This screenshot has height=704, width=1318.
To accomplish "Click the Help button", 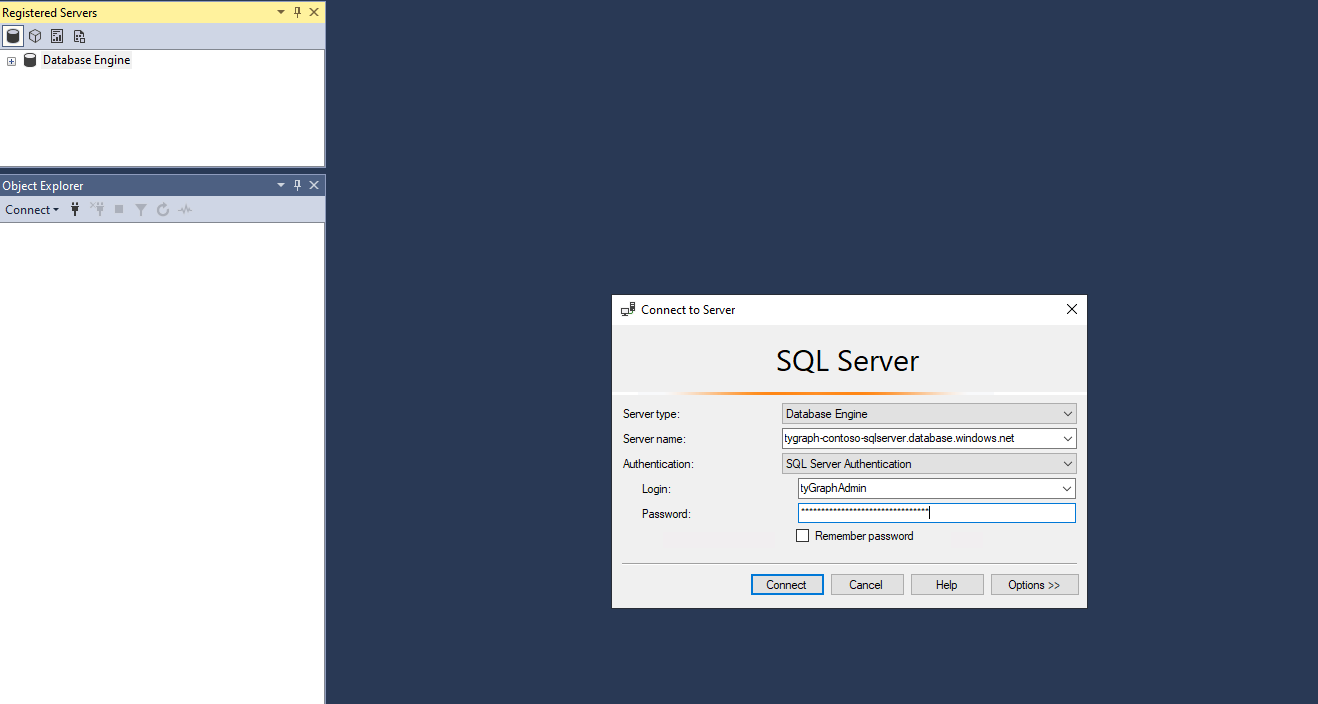I will tap(947, 585).
